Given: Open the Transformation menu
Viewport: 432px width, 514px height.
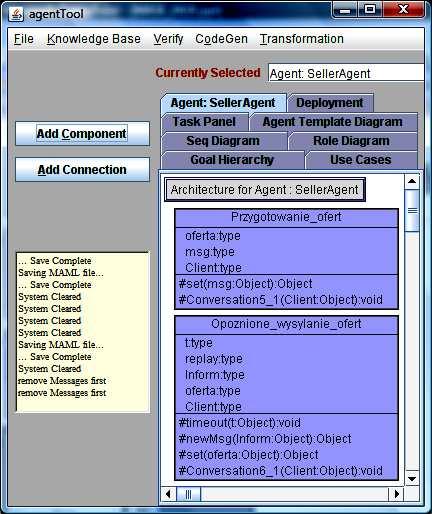Looking at the screenshot, I should (302, 39).
